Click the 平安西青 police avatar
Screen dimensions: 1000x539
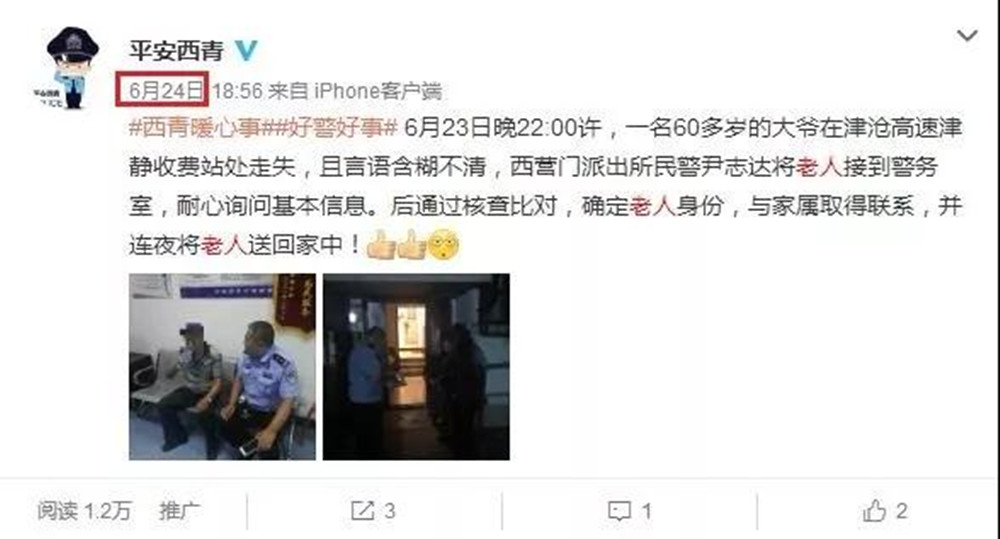(69, 67)
